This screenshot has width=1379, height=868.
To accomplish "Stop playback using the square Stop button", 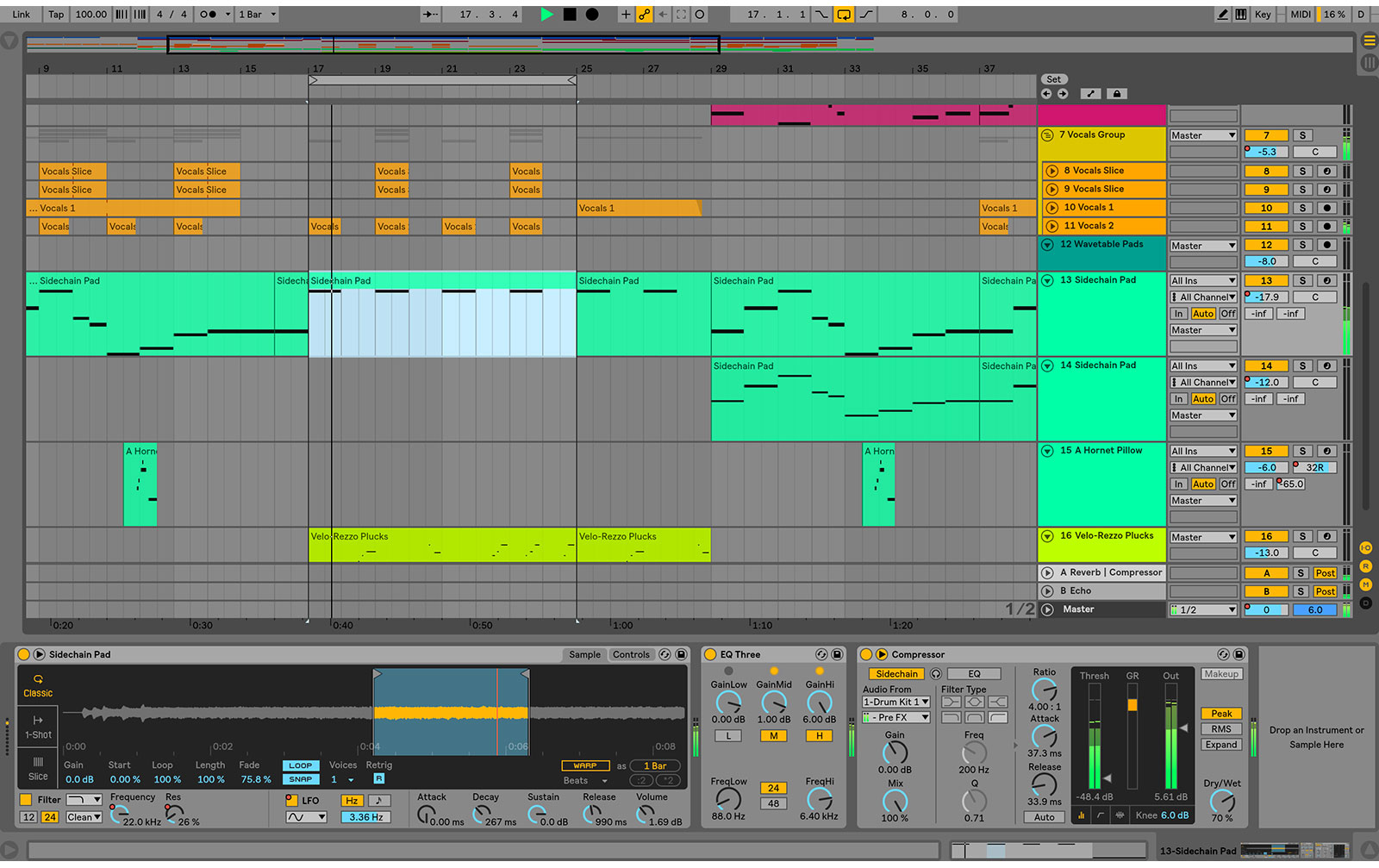I will (x=570, y=14).
